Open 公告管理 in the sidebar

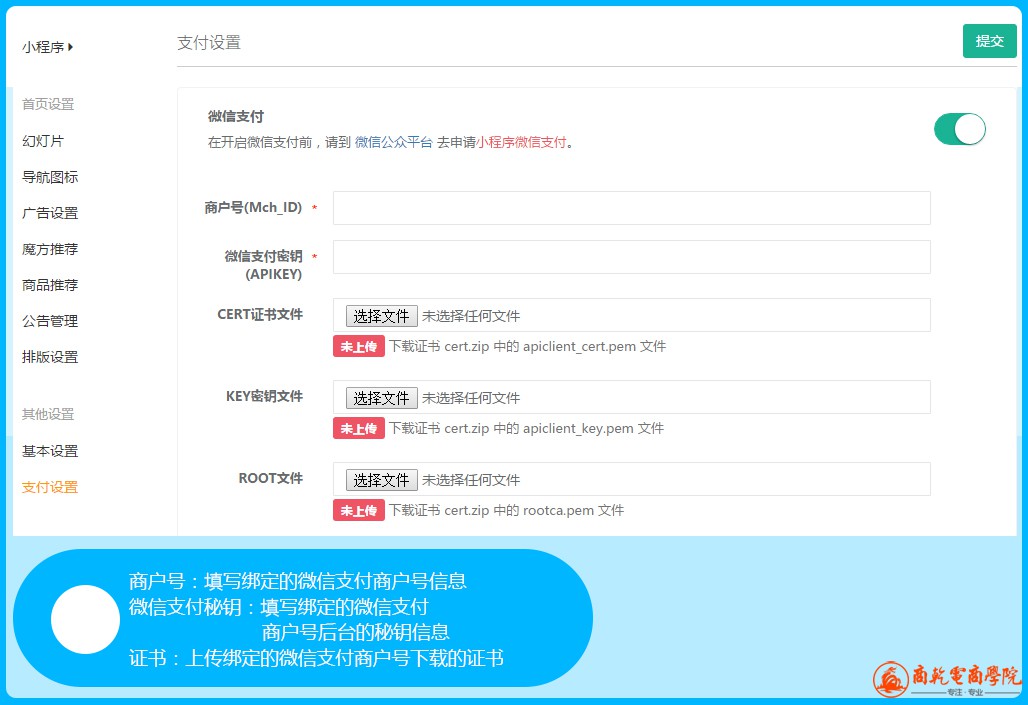tap(50, 321)
